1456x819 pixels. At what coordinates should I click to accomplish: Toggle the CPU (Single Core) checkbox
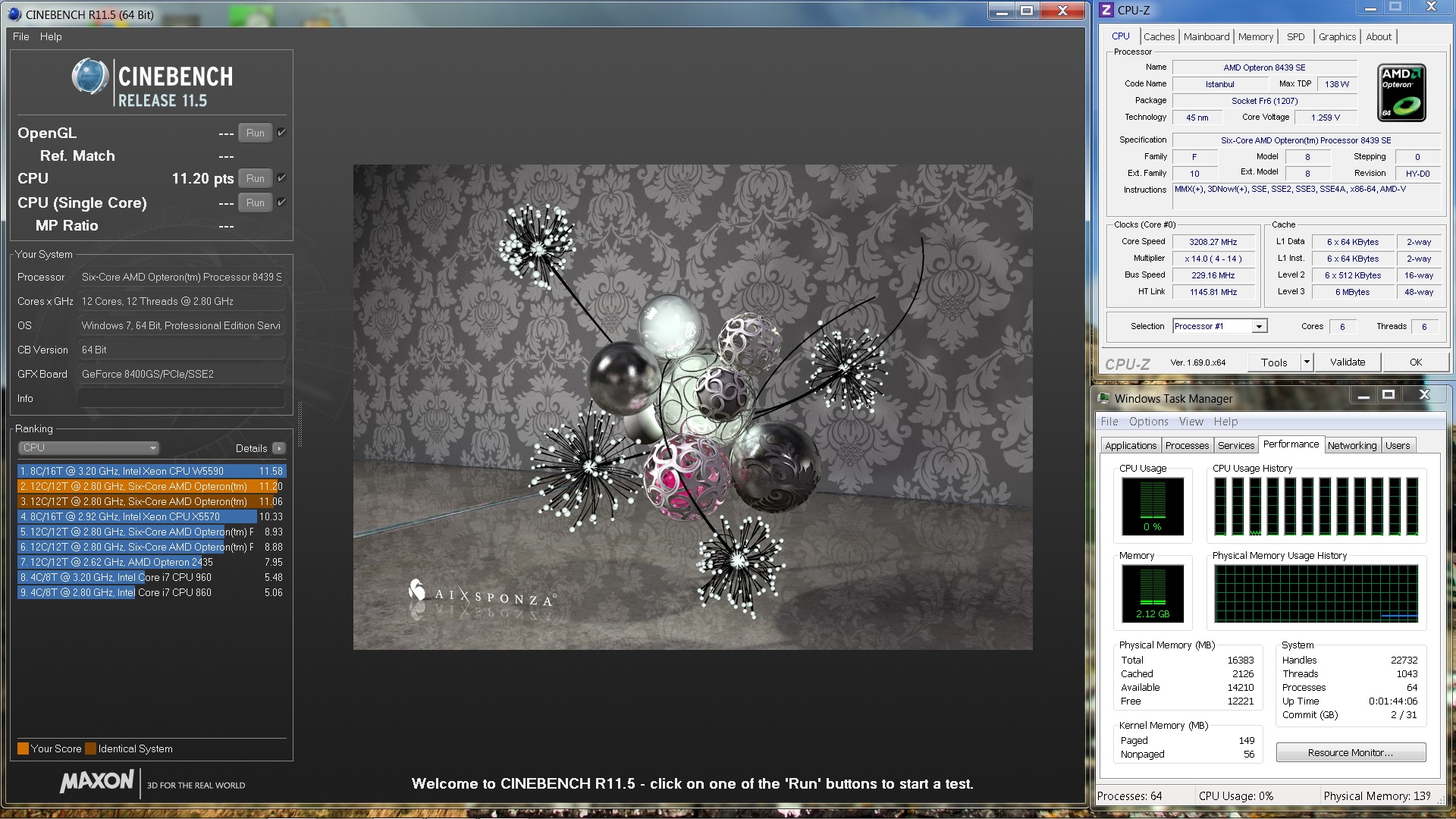pos(281,202)
